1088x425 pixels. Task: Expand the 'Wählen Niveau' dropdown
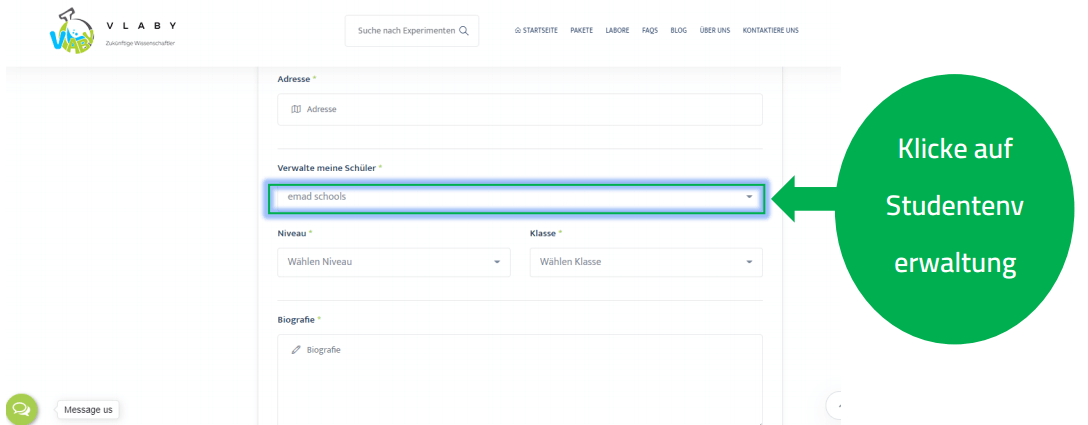pyautogui.click(x=391, y=262)
